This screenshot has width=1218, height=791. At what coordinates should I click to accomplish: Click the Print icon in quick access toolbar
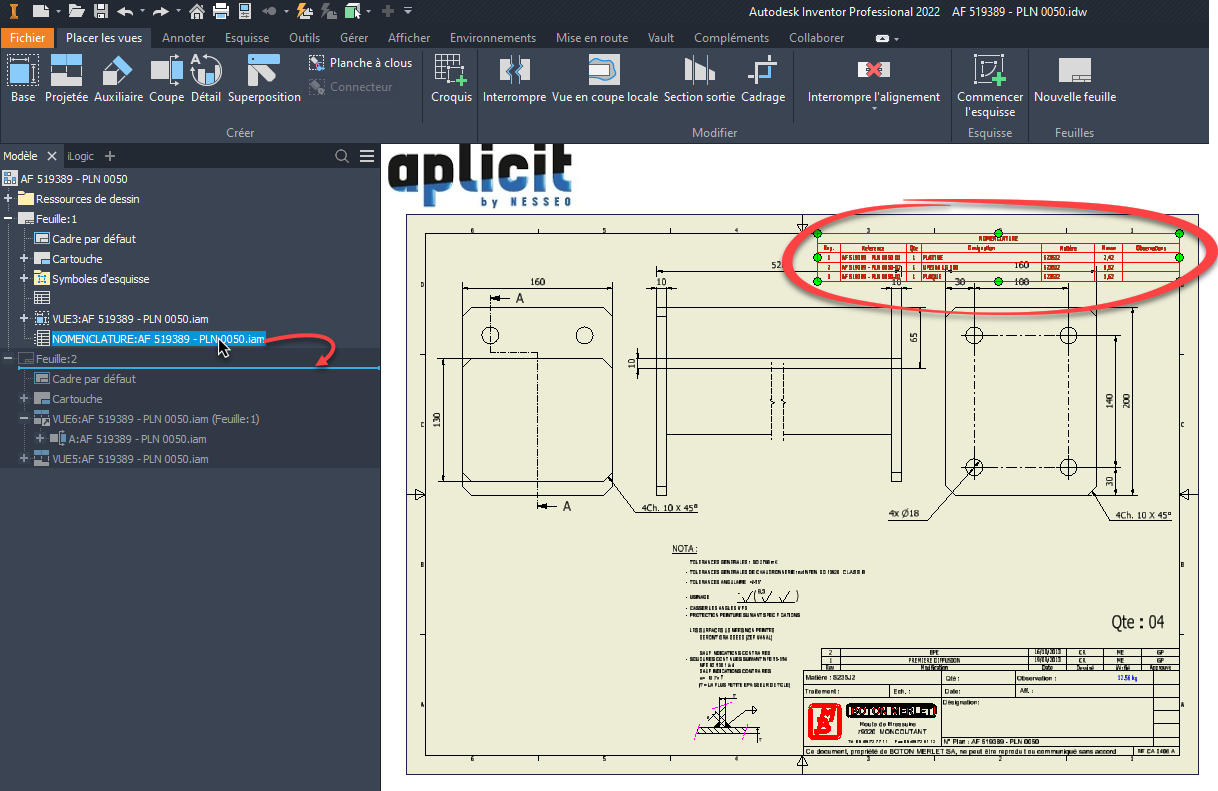(220, 12)
